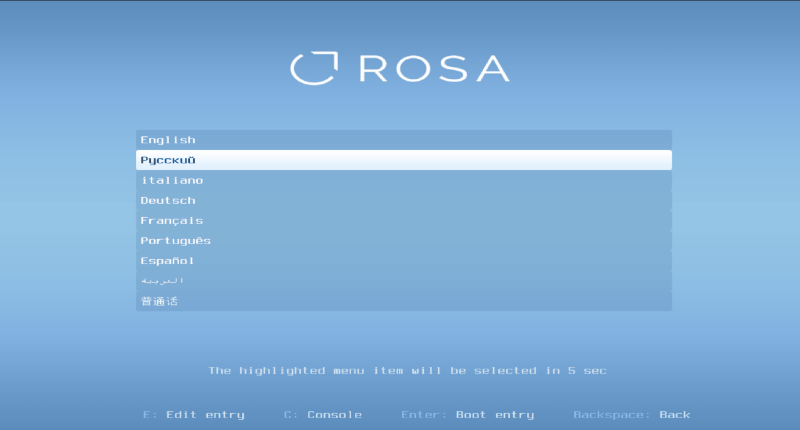Click the 'Backspace: Back' hint
Viewport: 800px width, 430px height.
tap(632, 415)
